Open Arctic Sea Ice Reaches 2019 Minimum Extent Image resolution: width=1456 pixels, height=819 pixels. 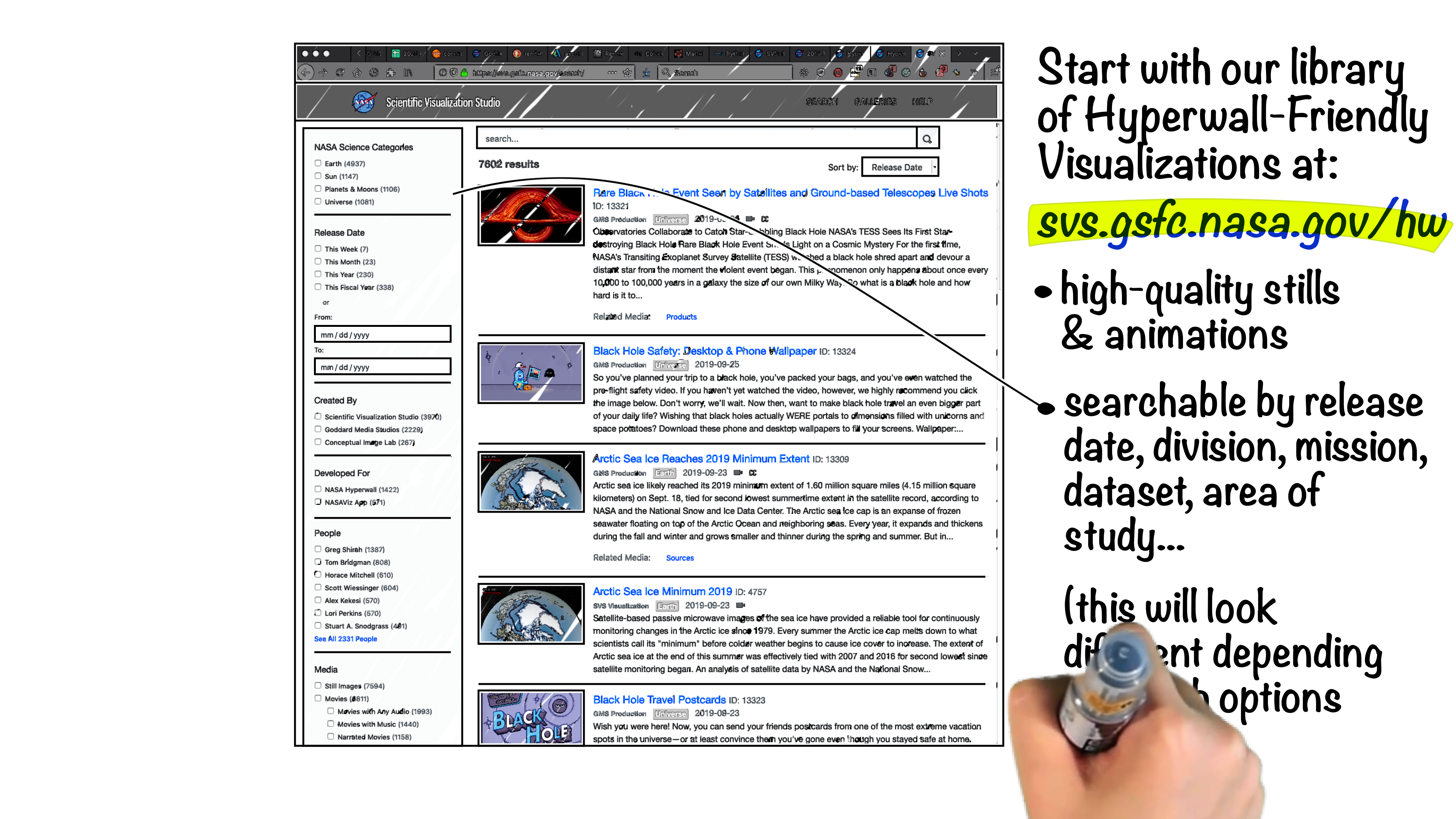pos(701,459)
